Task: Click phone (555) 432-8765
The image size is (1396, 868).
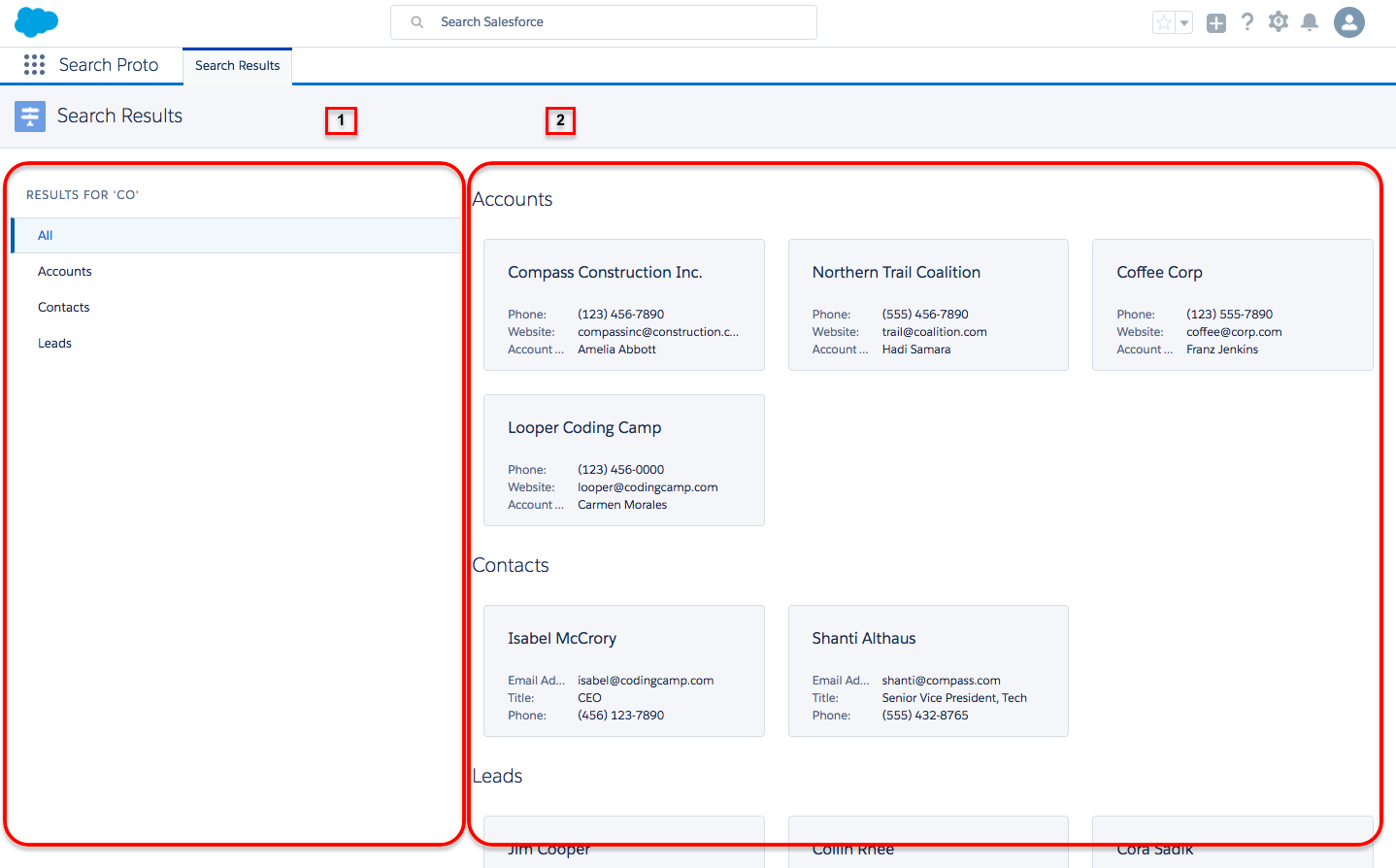Action: [x=925, y=716]
